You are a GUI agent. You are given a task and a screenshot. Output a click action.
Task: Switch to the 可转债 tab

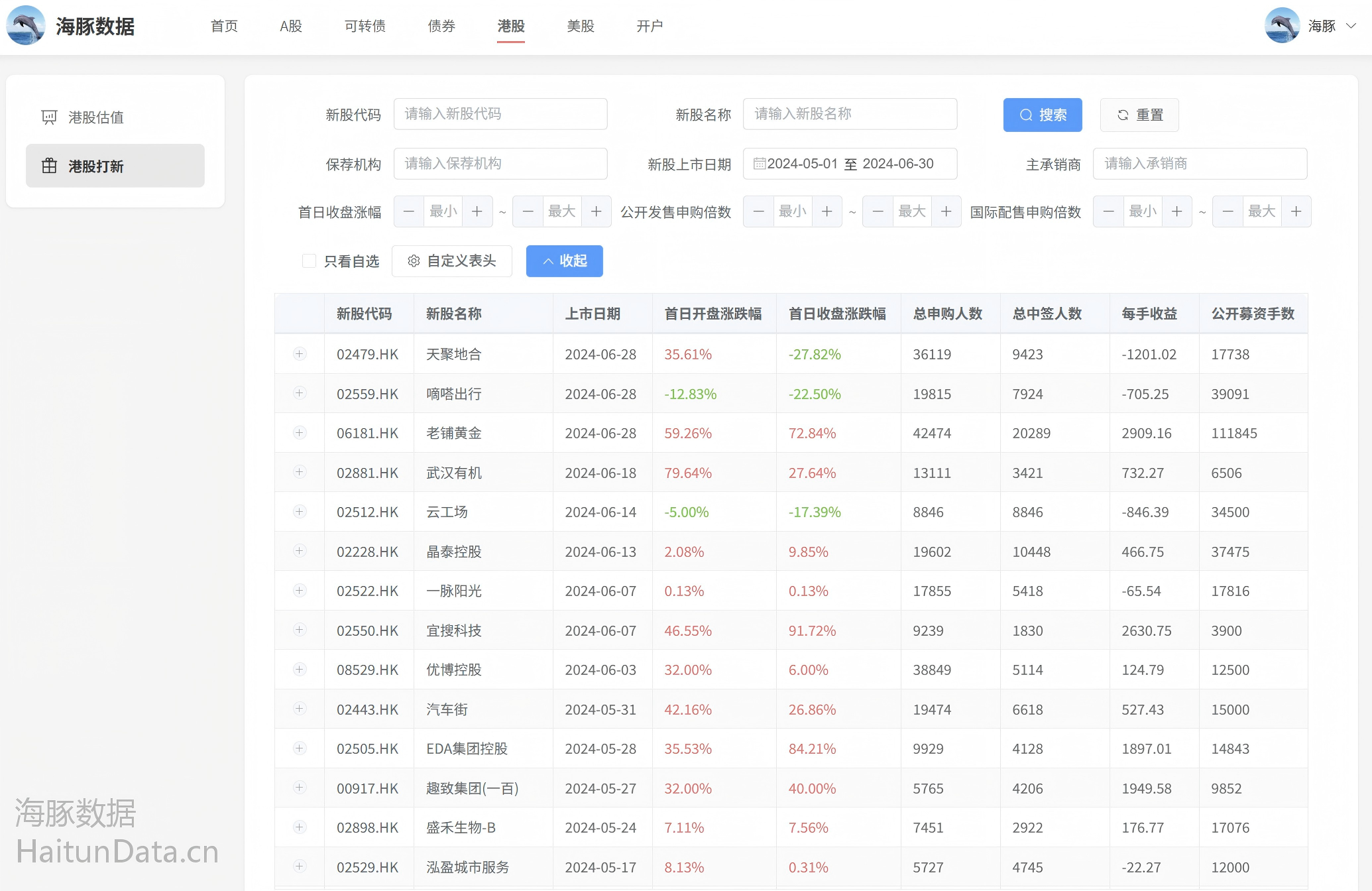(365, 26)
